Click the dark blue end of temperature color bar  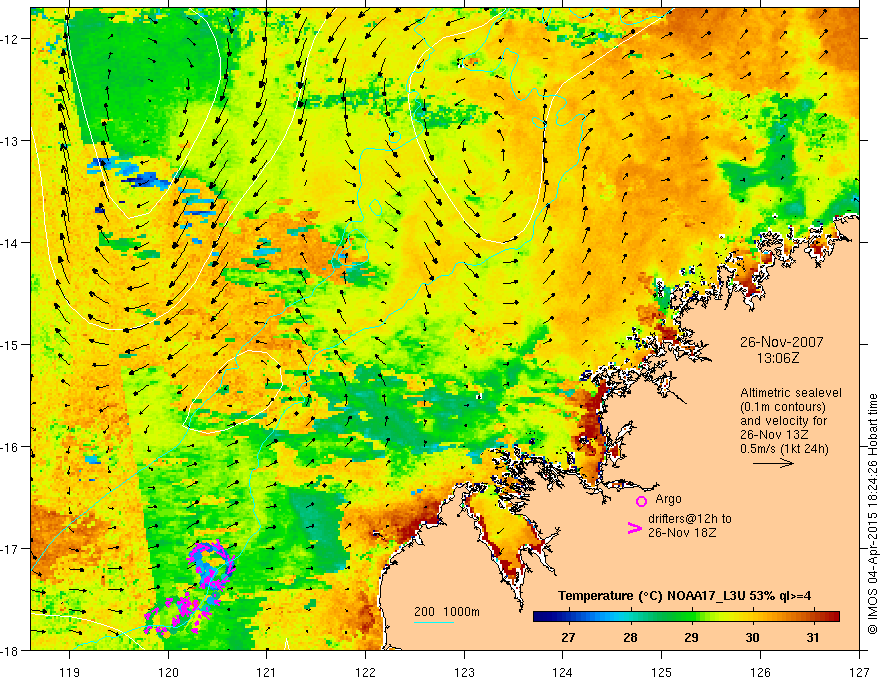point(540,617)
